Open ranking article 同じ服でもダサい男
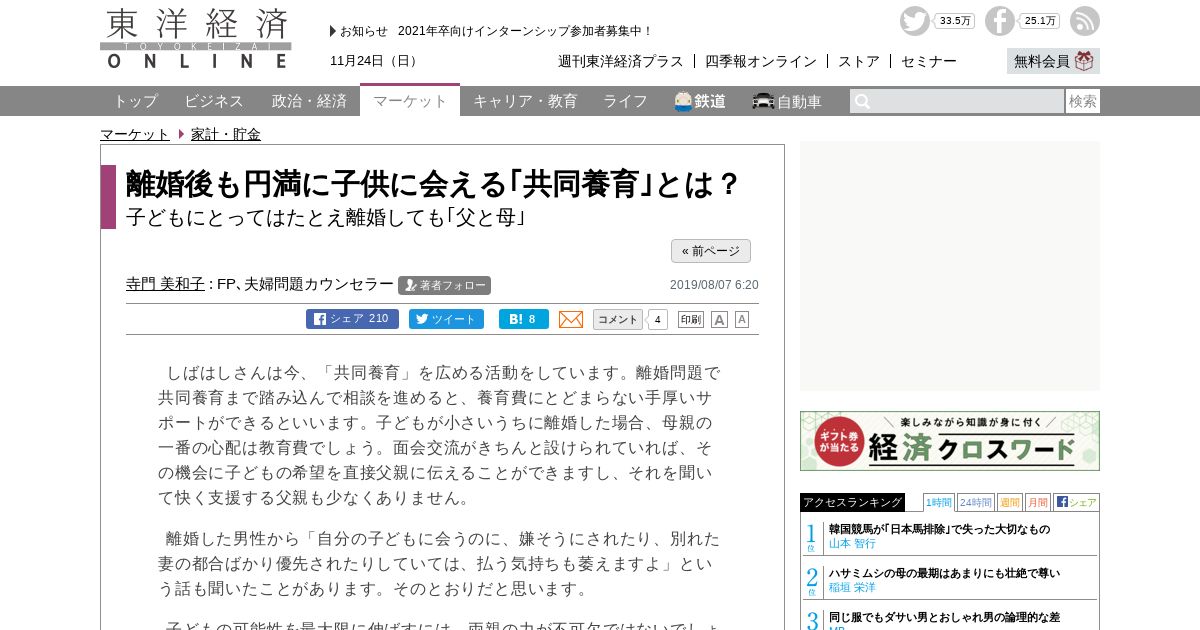 pyautogui.click(x=944, y=617)
